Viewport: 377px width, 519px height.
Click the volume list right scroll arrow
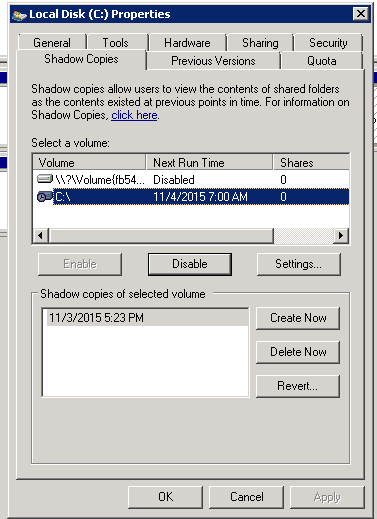(341, 236)
